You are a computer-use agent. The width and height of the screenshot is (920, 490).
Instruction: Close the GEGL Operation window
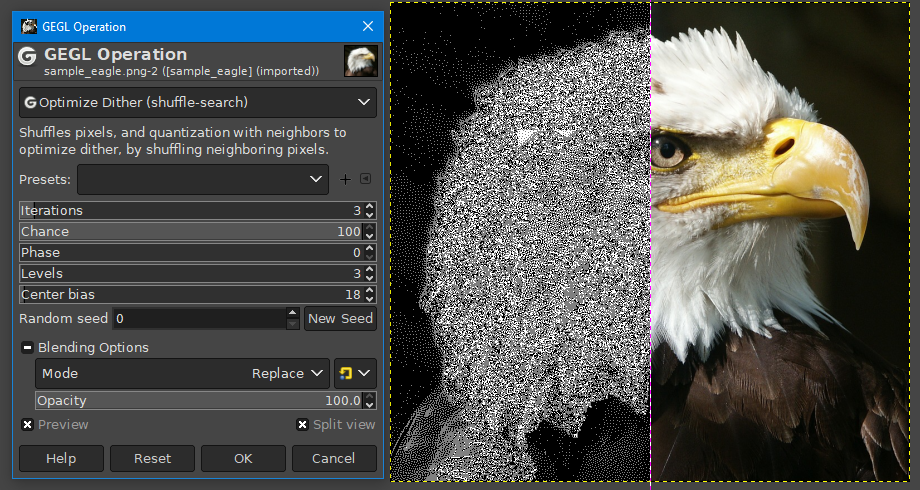tap(368, 26)
